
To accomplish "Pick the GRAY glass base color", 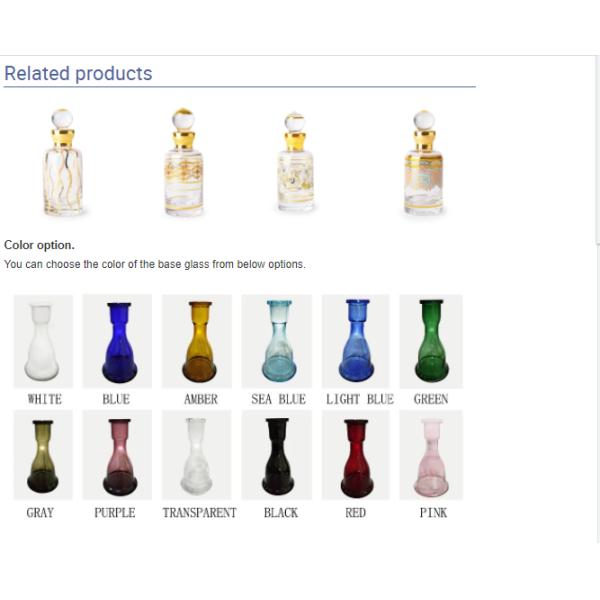I will tap(43, 455).
